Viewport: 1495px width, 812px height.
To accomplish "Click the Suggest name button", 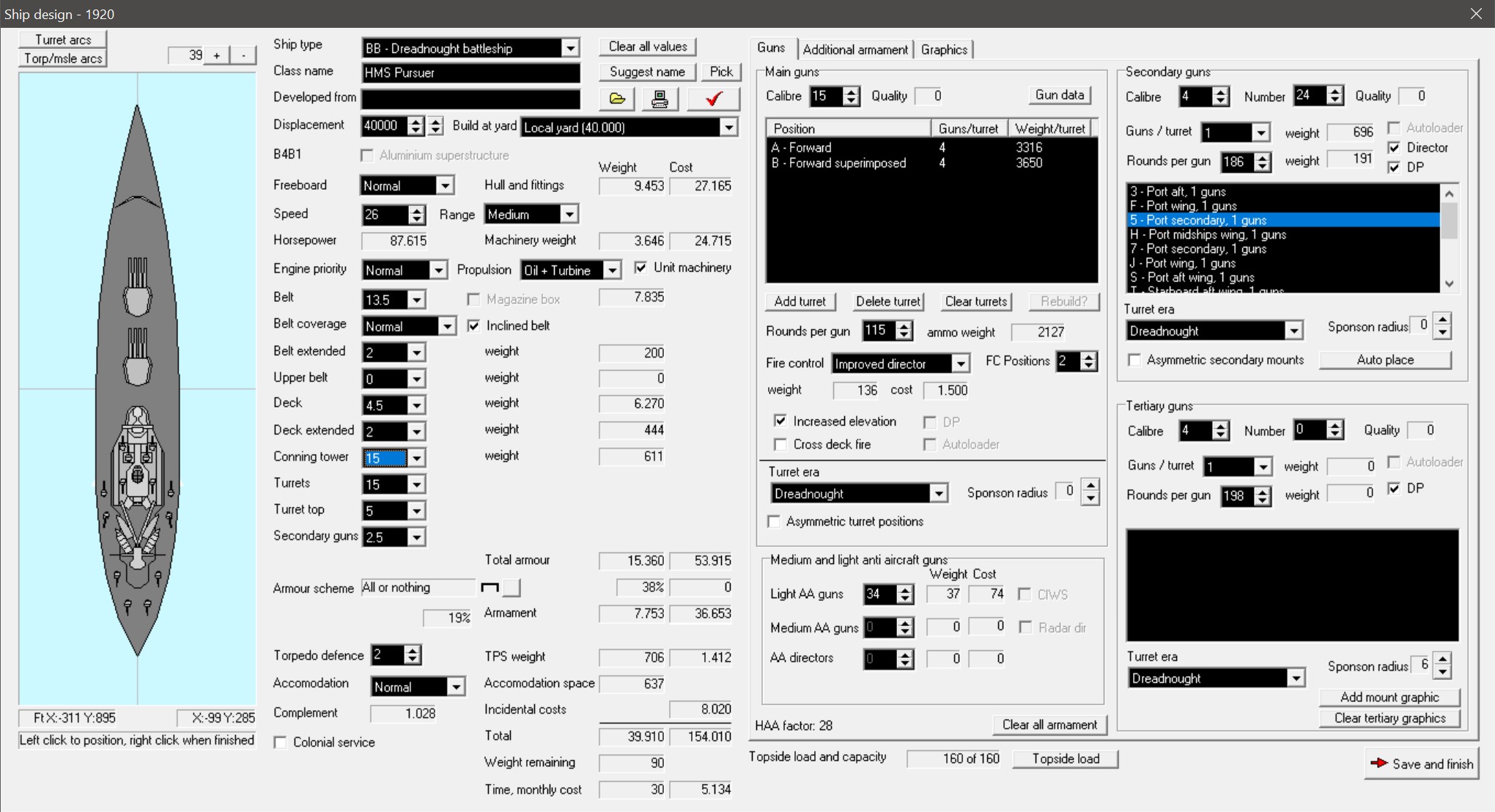I will click(x=647, y=71).
